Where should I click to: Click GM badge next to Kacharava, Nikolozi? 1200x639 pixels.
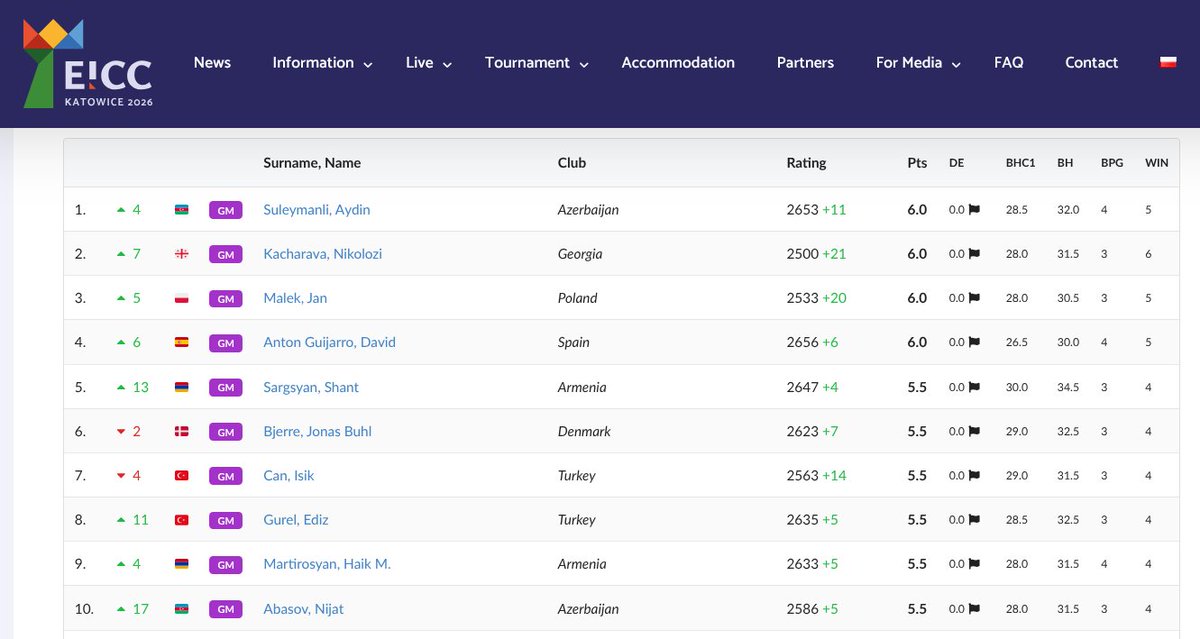226,254
